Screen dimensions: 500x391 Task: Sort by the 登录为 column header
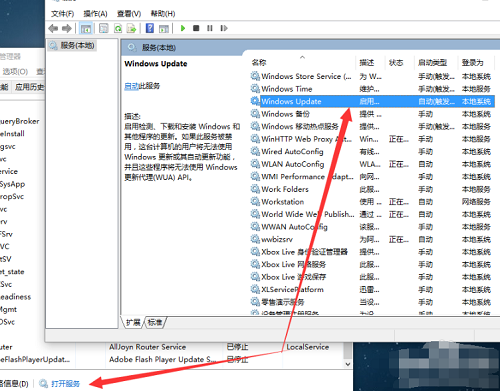[472, 62]
